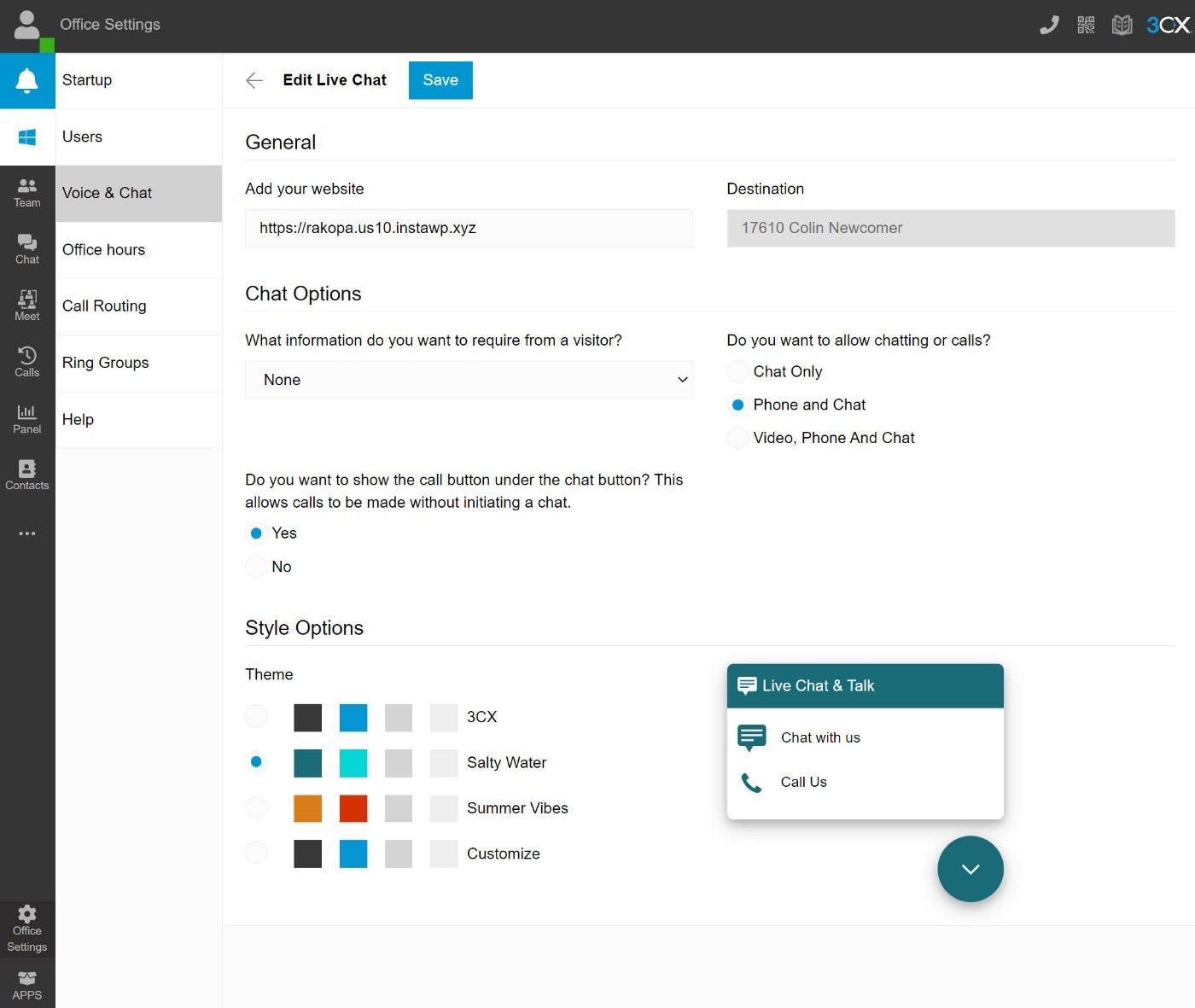Open the Panel view

[x=27, y=418]
